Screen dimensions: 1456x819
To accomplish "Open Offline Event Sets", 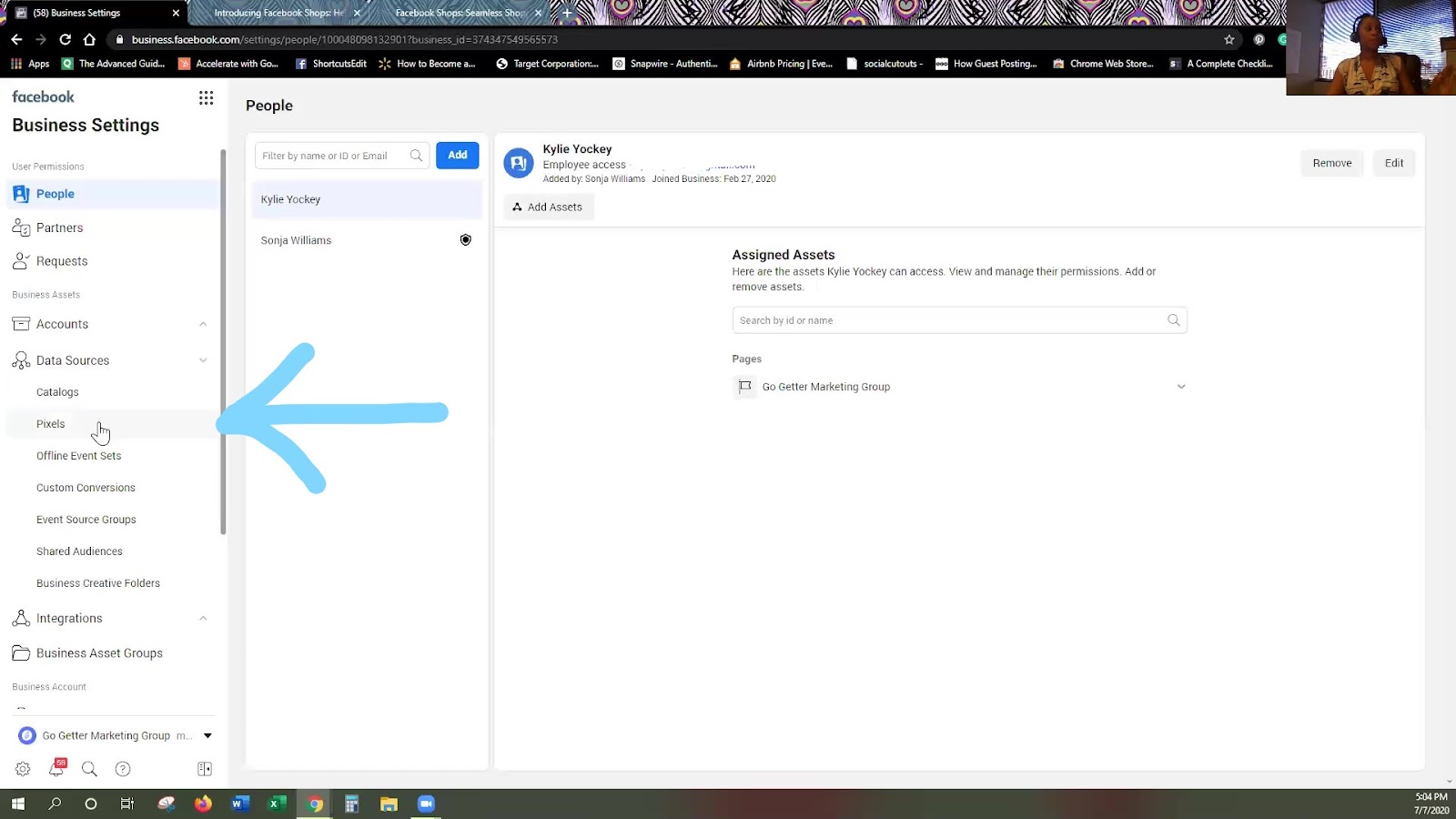I will pos(78,456).
